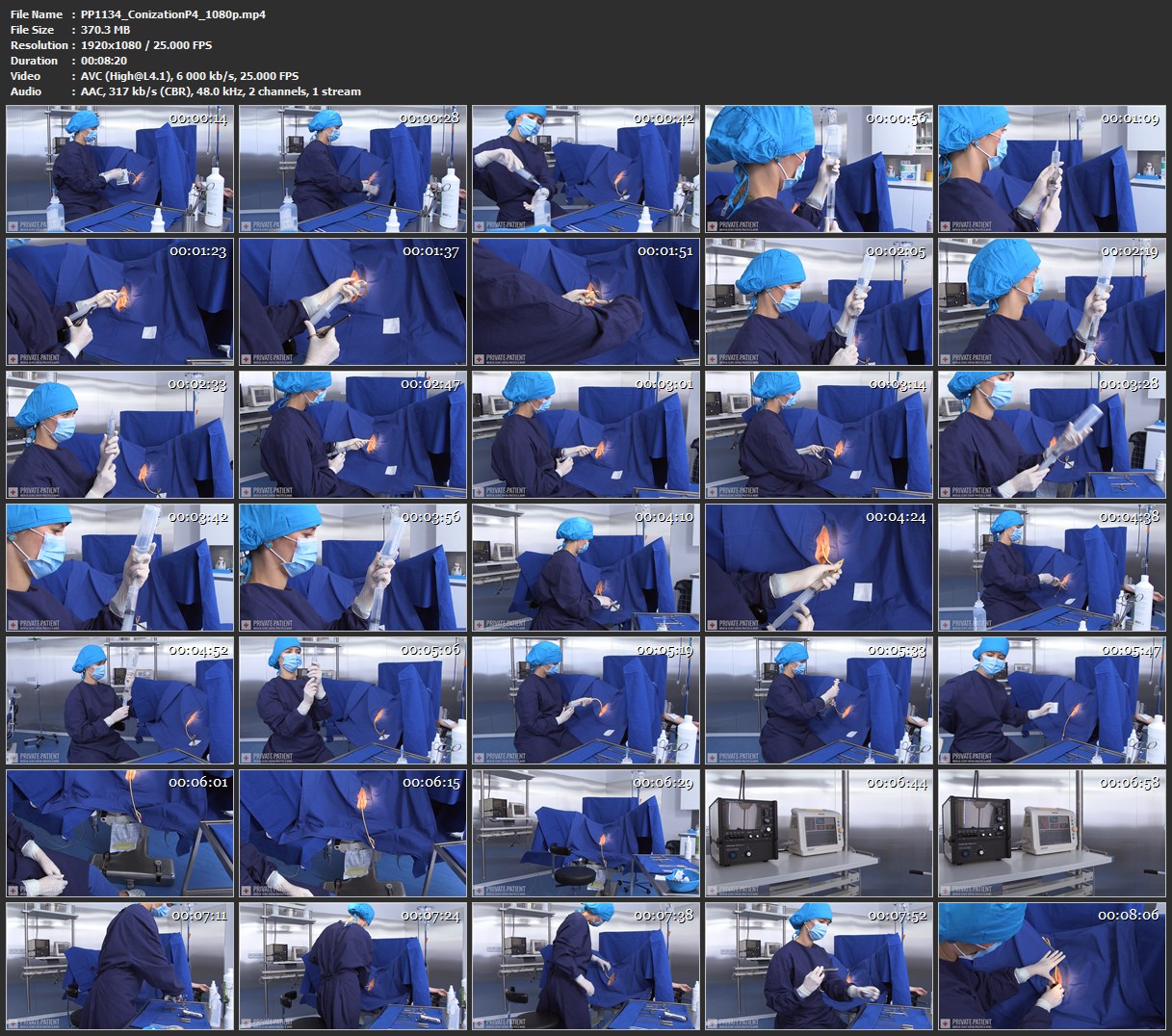Select the frame stamped 00:00:56
This screenshot has height=1036, width=1172.
click(819, 168)
